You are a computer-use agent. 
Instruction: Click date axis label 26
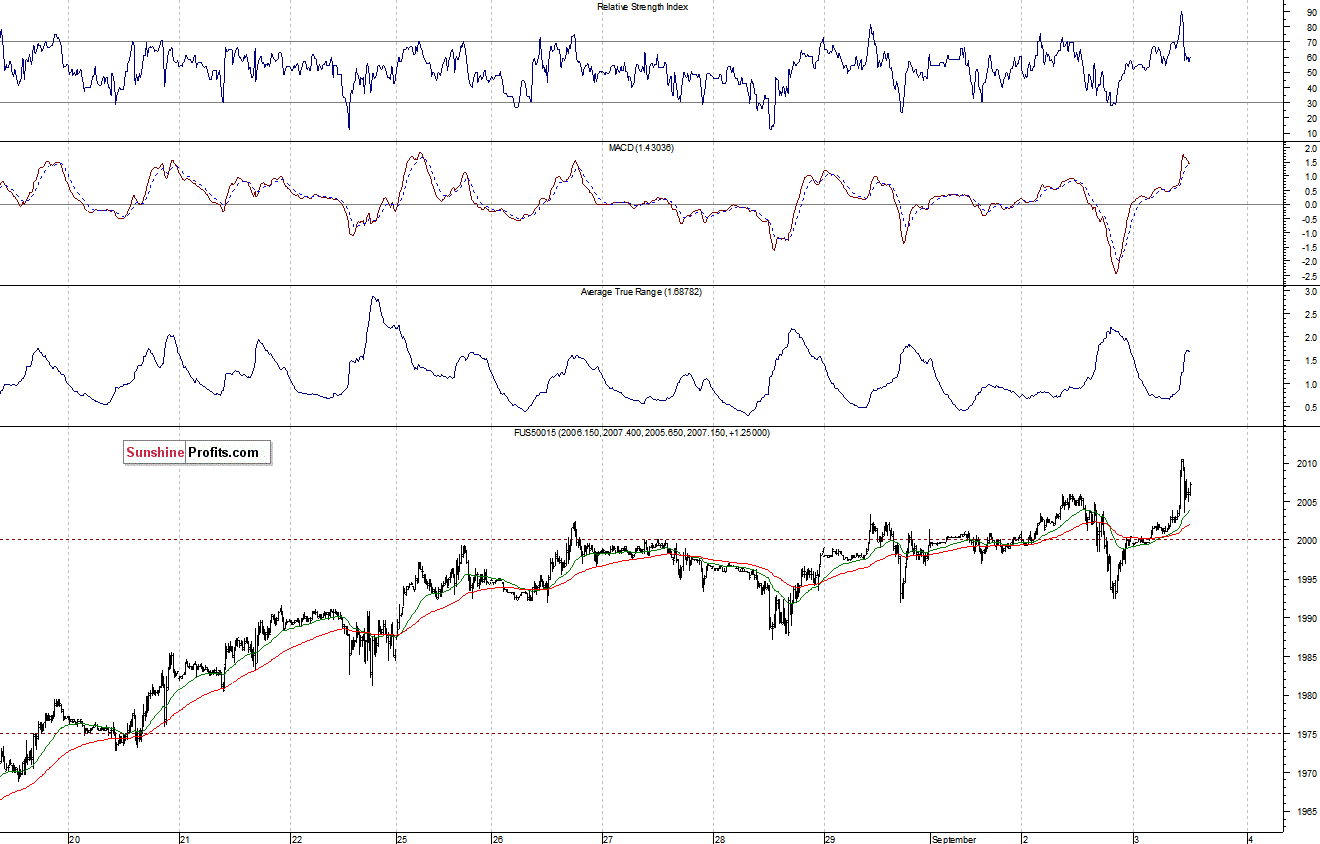(498, 840)
